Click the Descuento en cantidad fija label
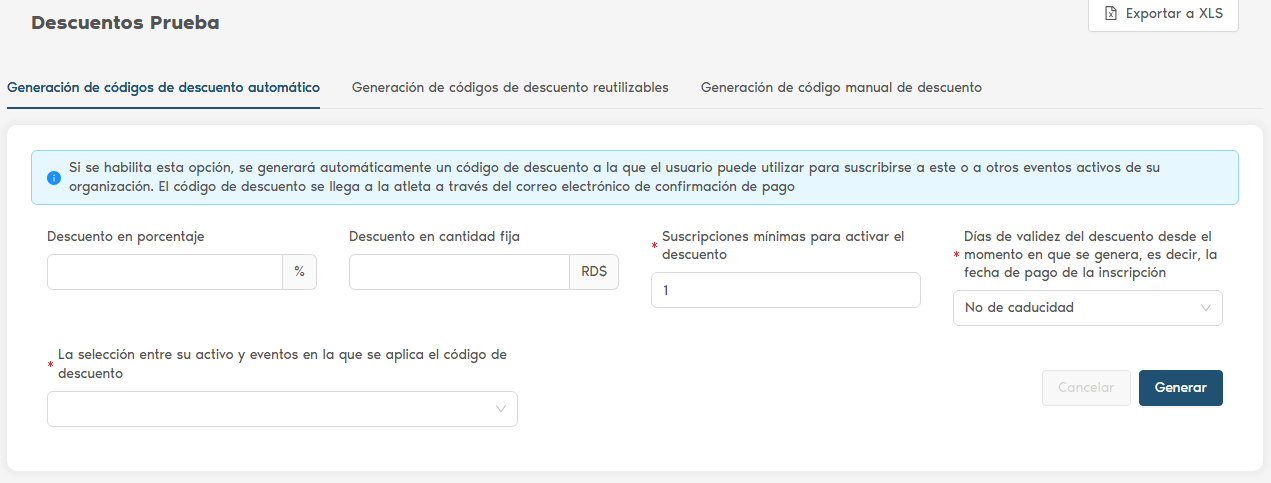The height and width of the screenshot is (483, 1271). (x=434, y=237)
